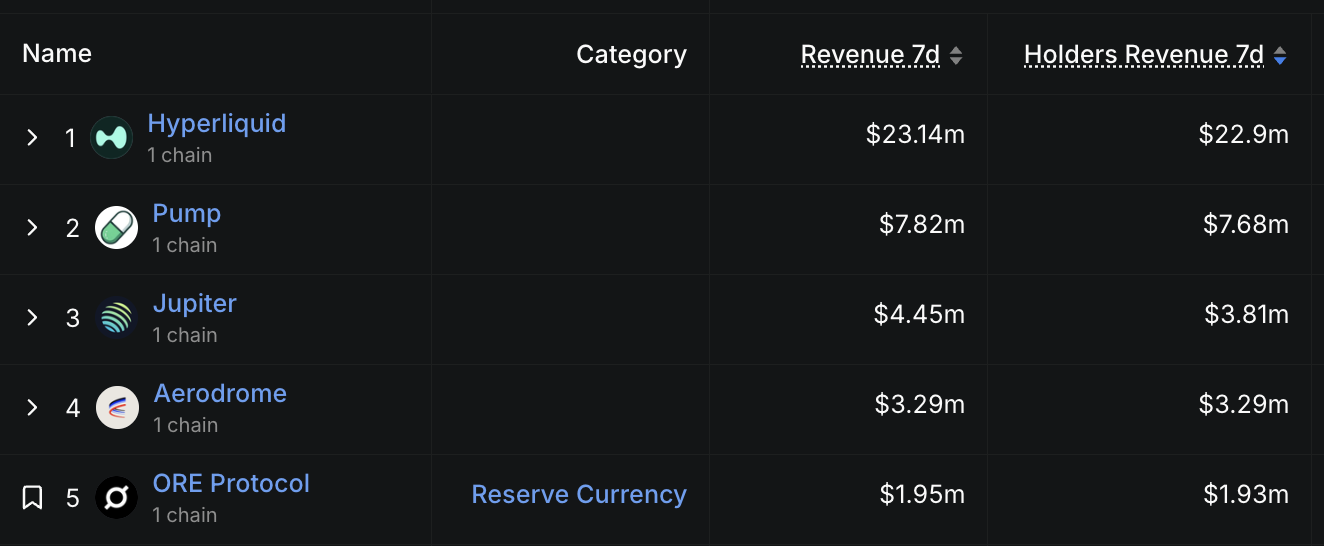
Task: Open the Hyperliquid protocol link
Action: (217, 123)
